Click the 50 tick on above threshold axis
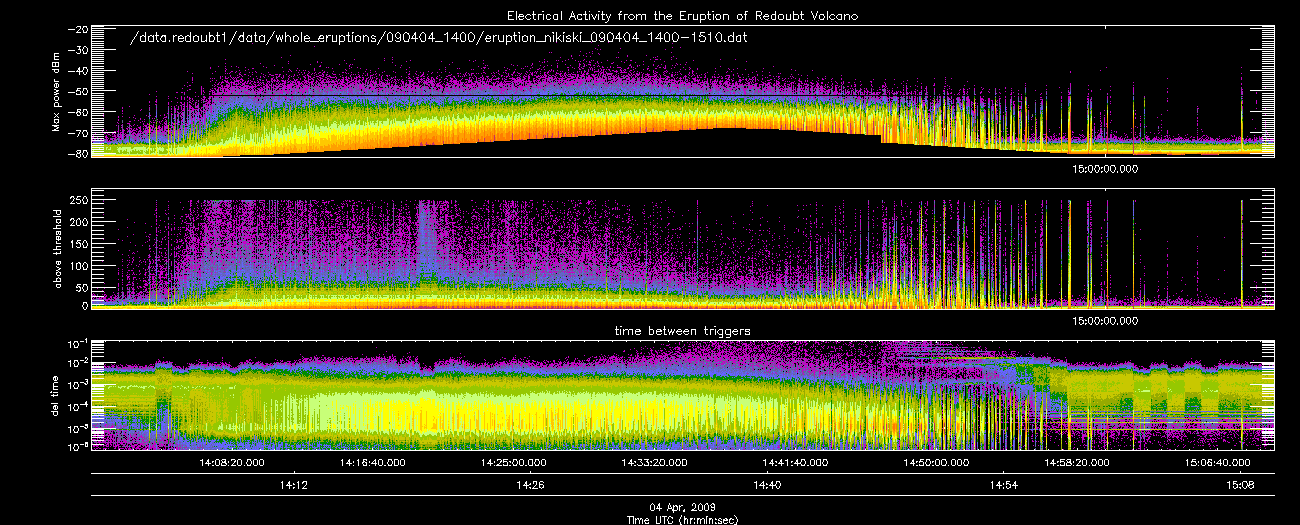This screenshot has height=525, width=1300. point(80,286)
